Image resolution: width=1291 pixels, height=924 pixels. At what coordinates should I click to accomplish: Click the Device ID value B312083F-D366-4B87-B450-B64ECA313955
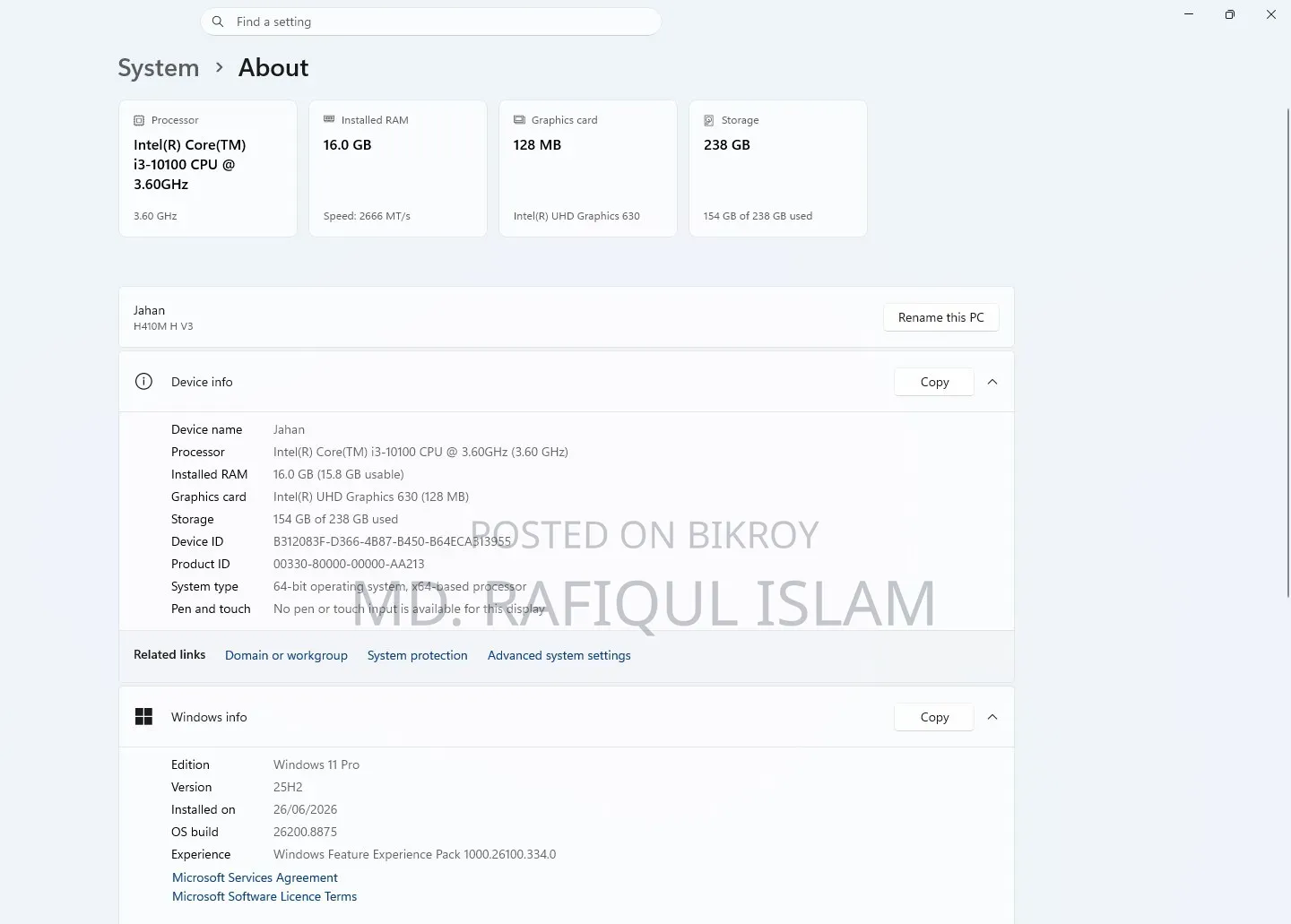tap(392, 541)
